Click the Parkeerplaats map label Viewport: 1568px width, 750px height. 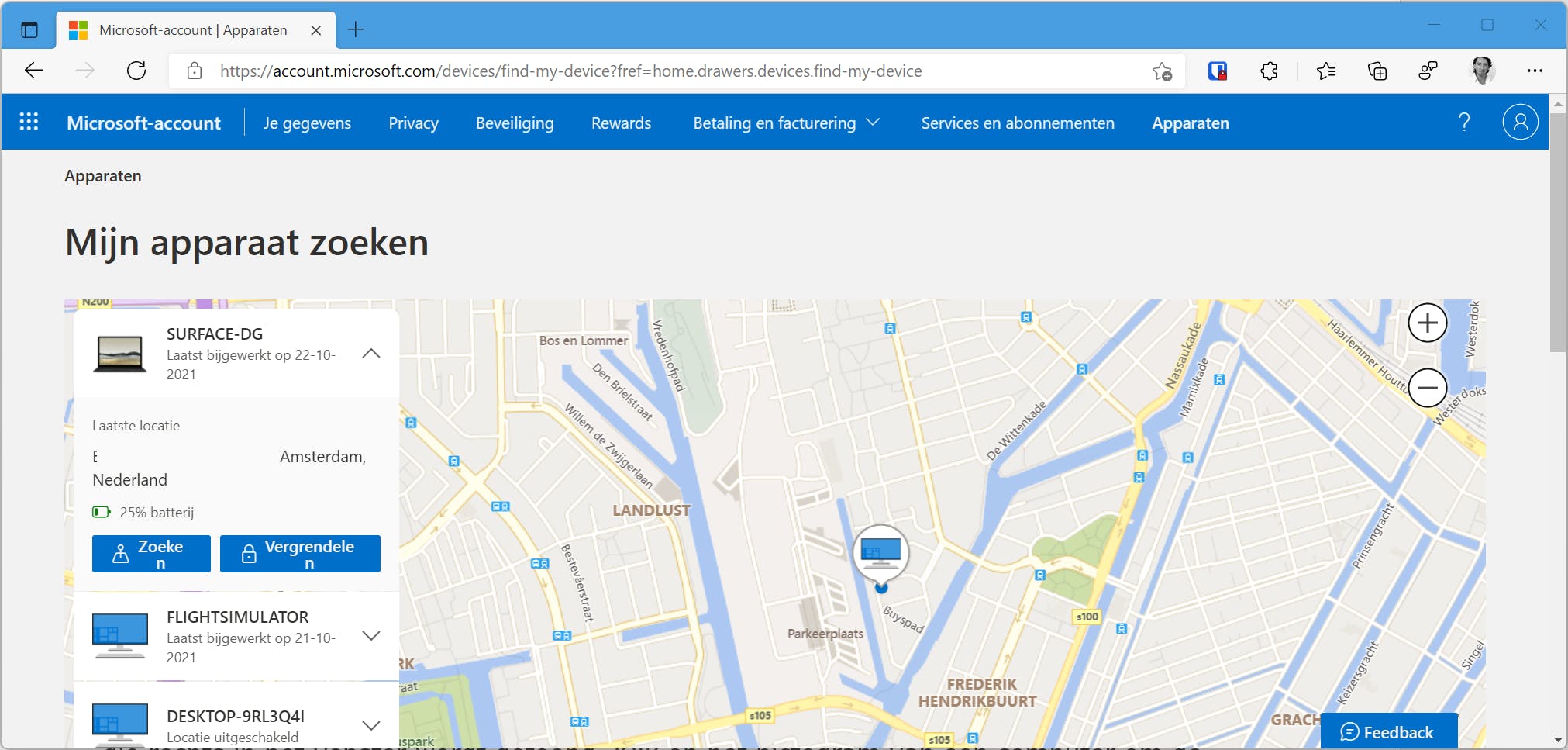coord(825,634)
